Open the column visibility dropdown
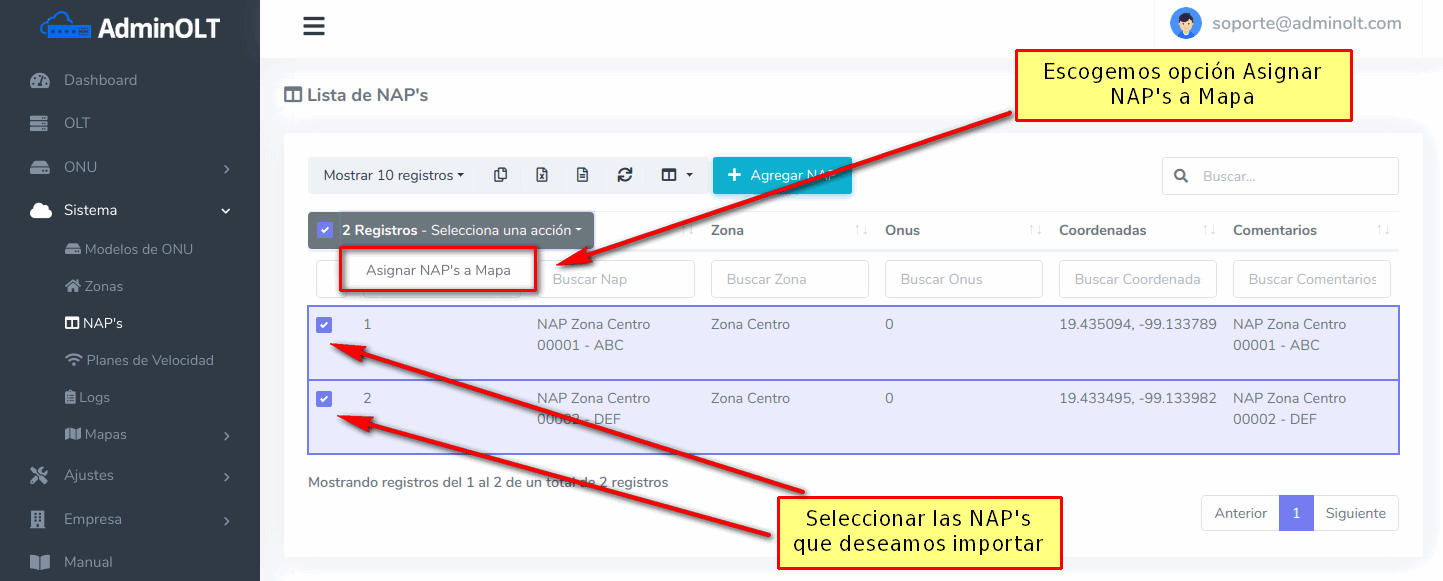 (x=675, y=174)
